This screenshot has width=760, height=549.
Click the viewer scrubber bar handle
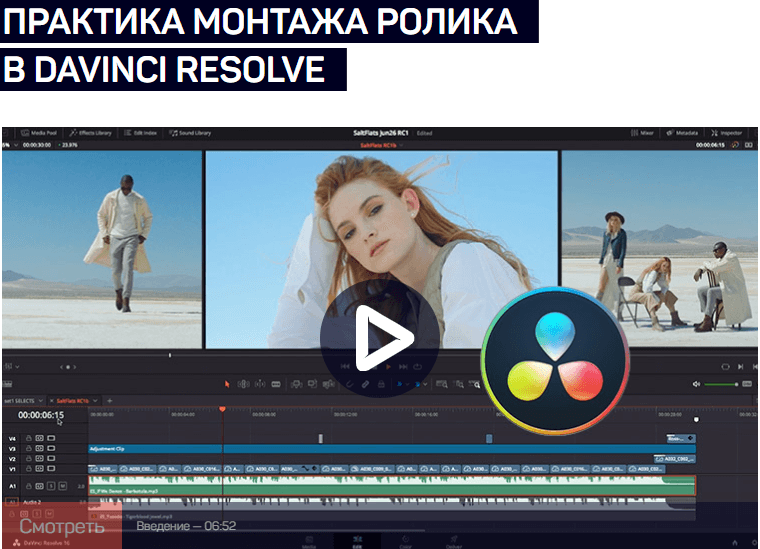pyautogui.click(x=170, y=355)
